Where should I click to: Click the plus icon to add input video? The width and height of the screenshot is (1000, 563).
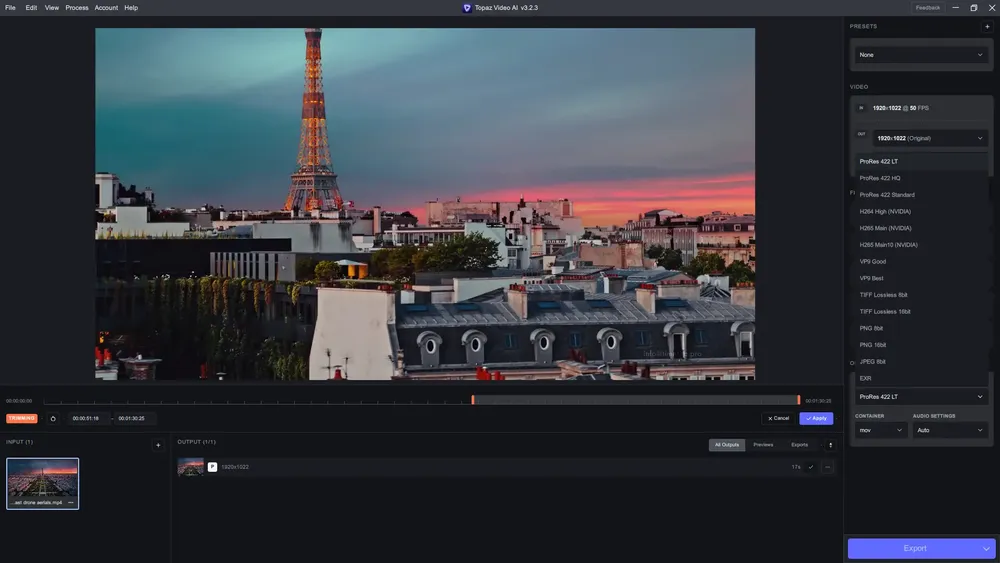point(158,445)
